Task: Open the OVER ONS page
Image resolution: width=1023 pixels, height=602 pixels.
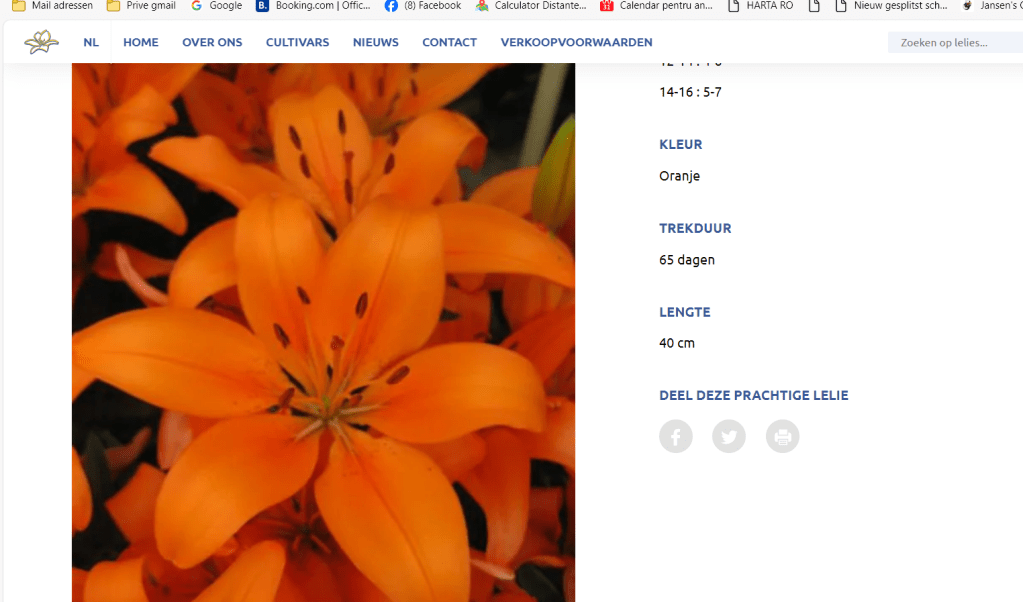Action: click(x=212, y=42)
